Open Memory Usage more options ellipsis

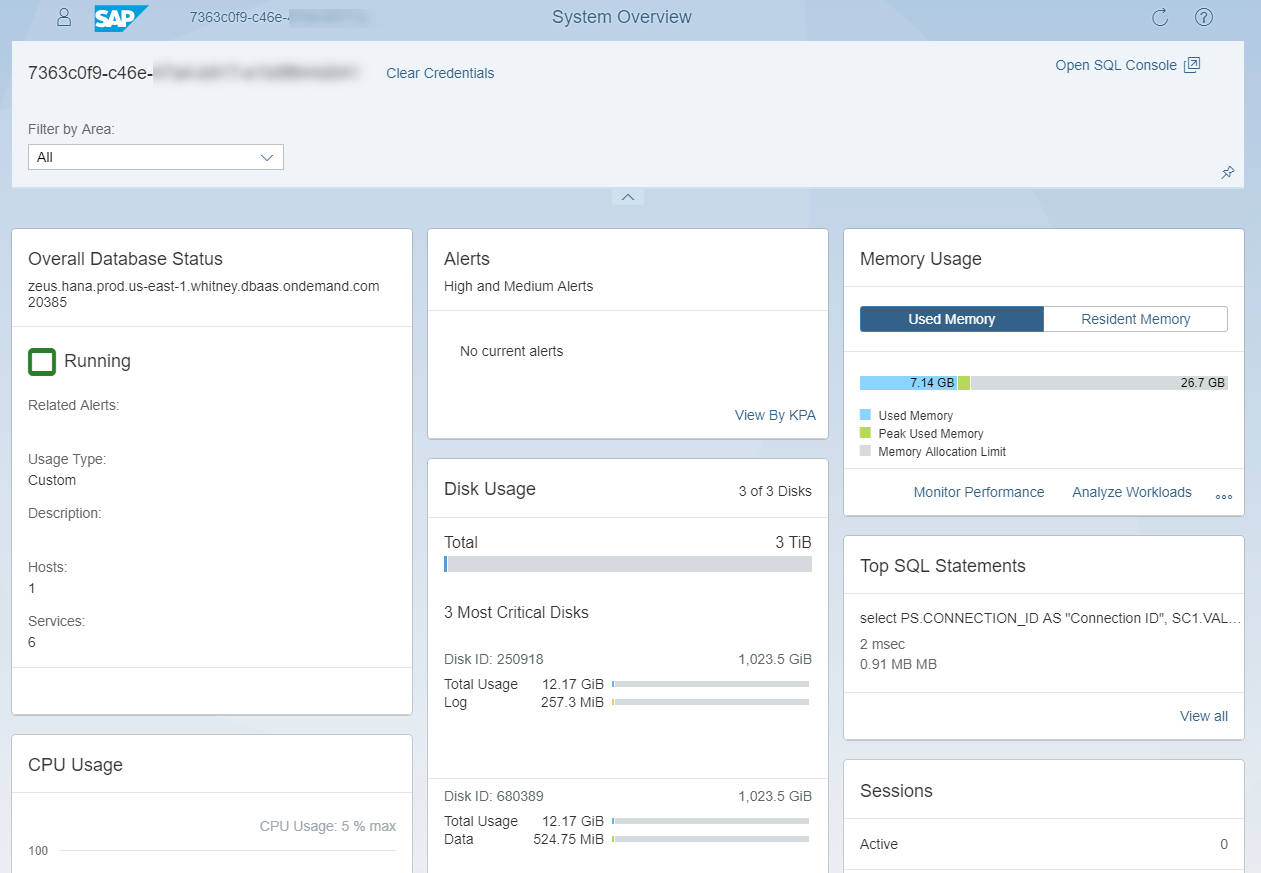click(x=1224, y=496)
